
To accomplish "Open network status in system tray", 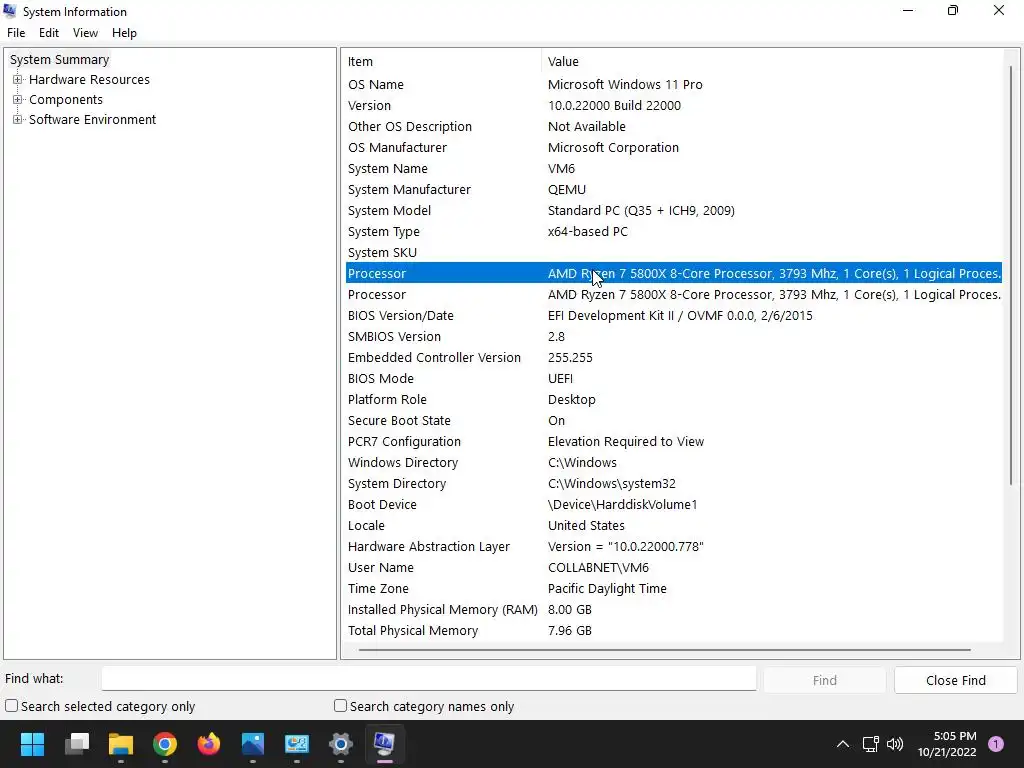I will 871,744.
